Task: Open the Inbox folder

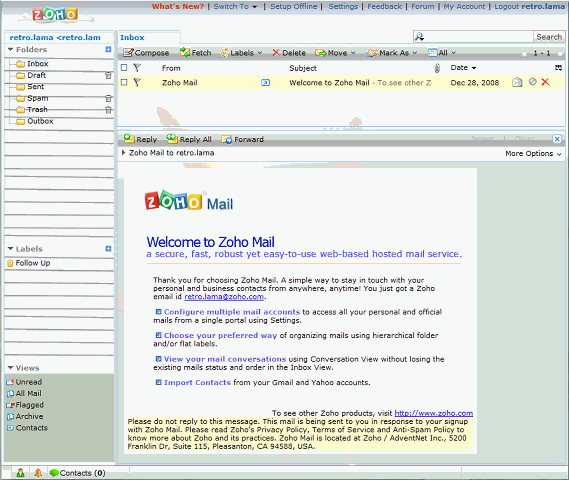Action: [32, 64]
